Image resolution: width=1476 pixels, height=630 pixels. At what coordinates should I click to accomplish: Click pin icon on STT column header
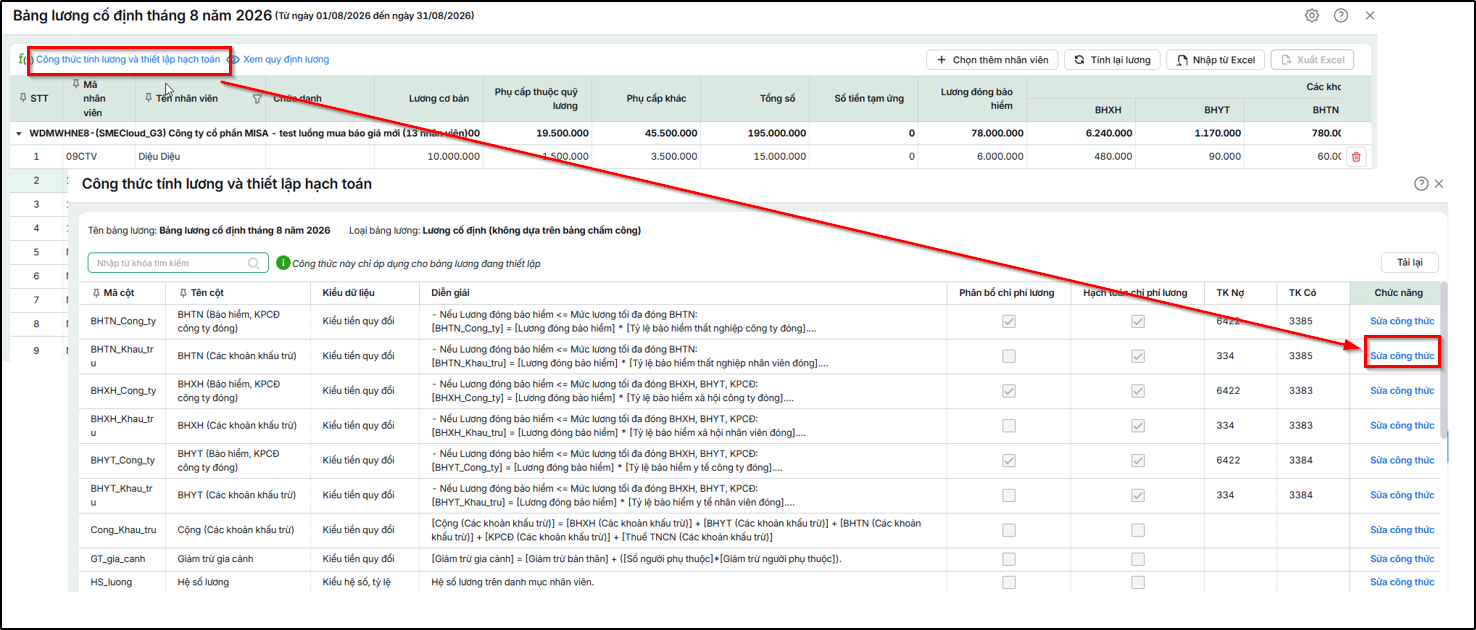(x=24, y=98)
